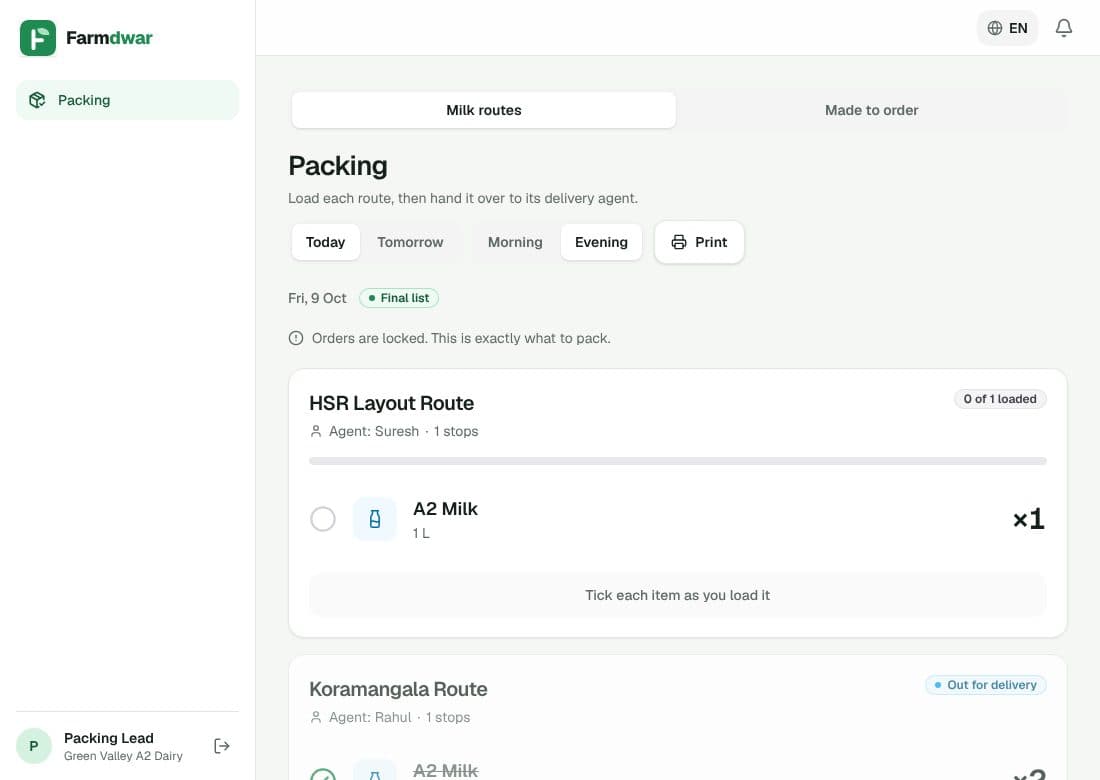Select the Tomorrow filter
This screenshot has width=1100, height=780.
pos(410,242)
